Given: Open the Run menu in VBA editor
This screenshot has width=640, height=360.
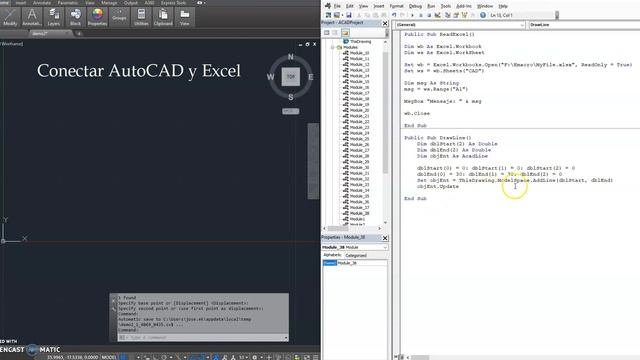Looking at the screenshot, I should coord(431,6).
